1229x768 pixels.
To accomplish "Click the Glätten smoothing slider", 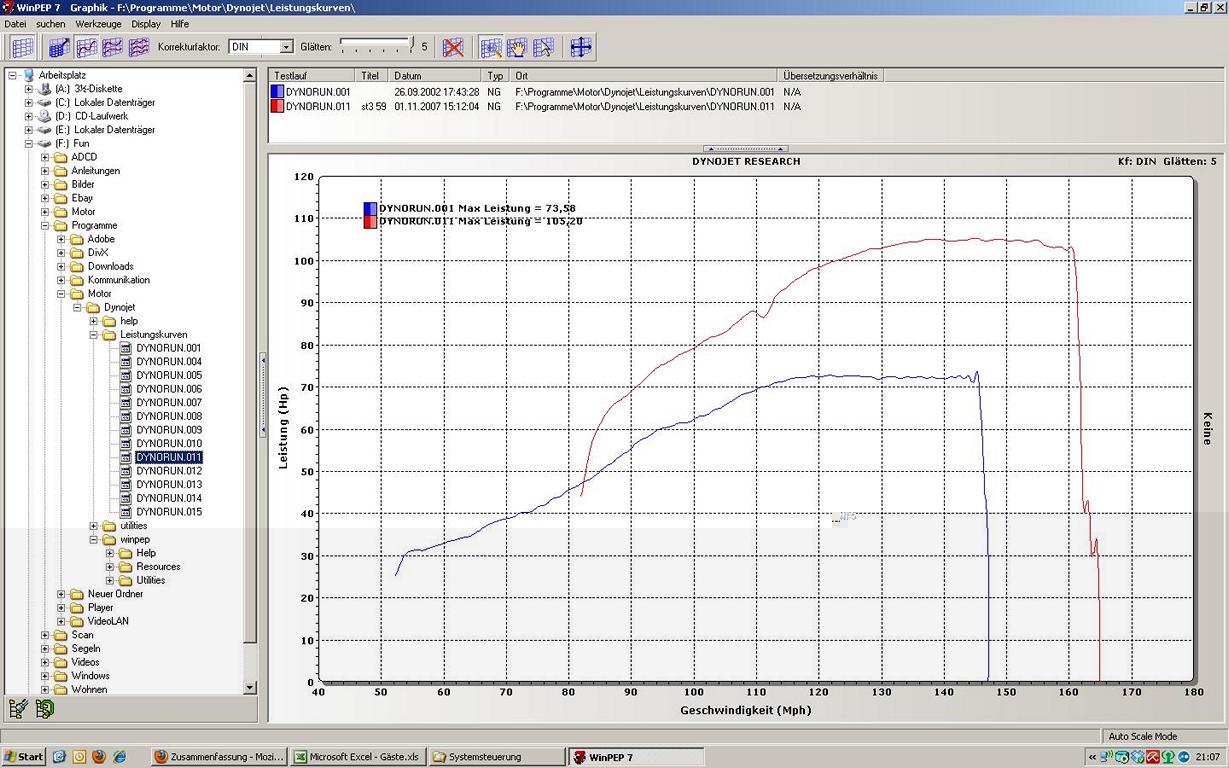I will pos(376,45).
